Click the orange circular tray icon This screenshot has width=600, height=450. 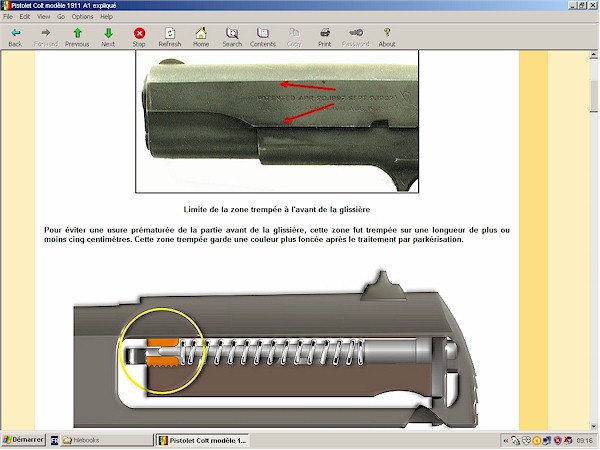pos(536,441)
